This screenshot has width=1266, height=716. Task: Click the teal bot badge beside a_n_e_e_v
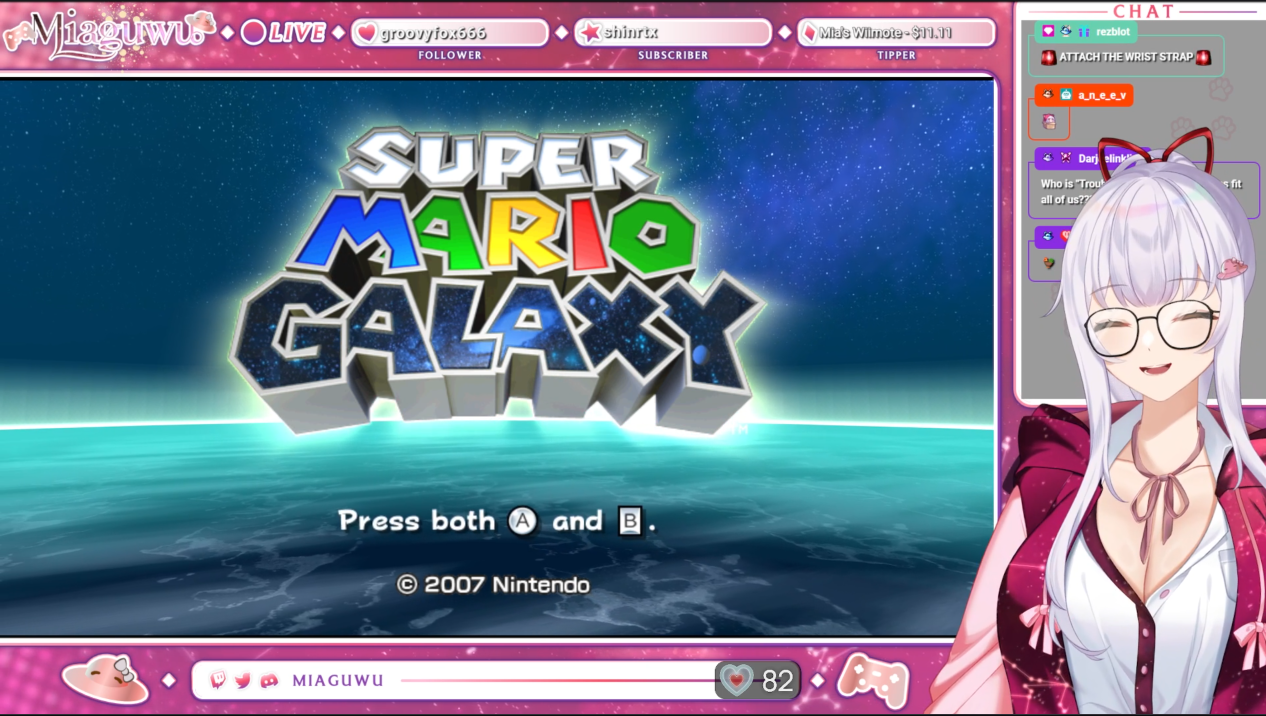[x=1066, y=95]
